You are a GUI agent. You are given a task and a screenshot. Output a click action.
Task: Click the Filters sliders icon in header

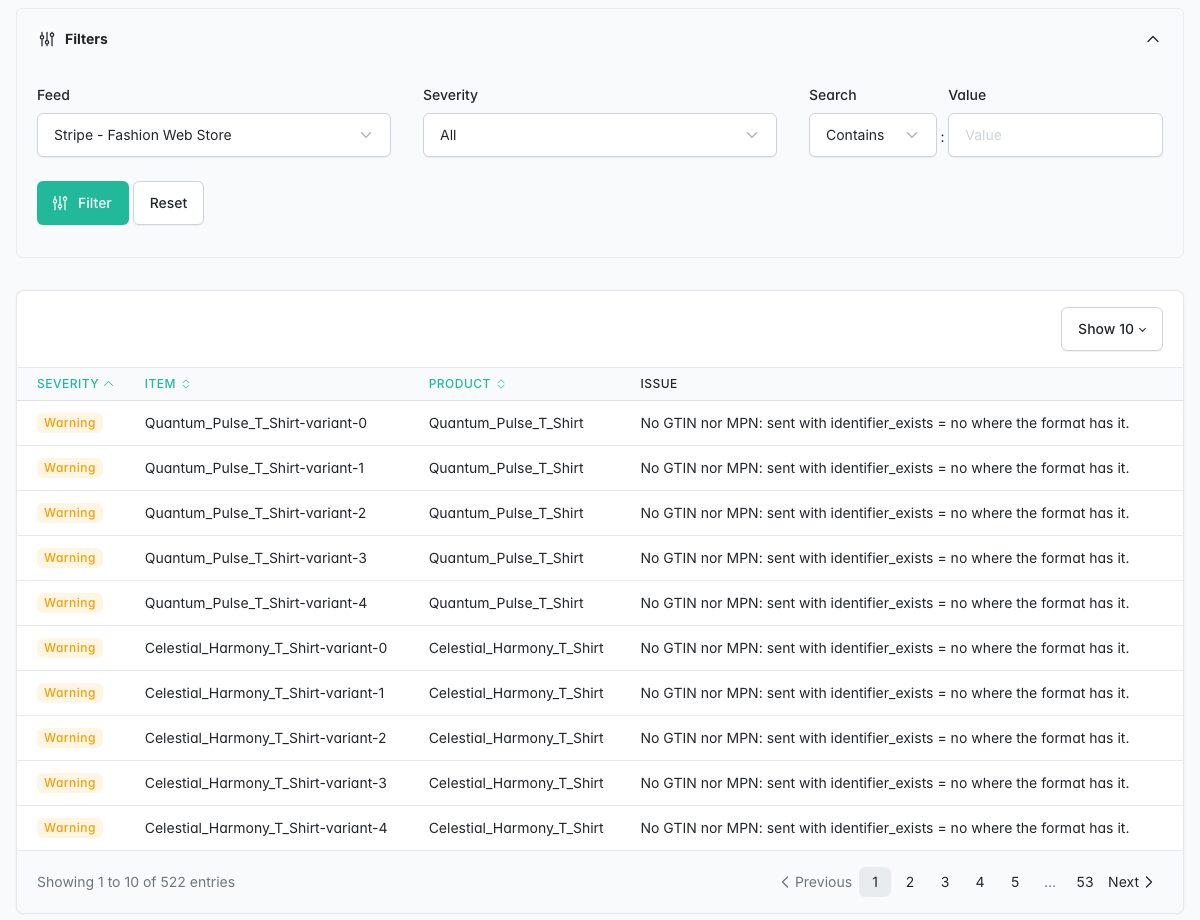tap(47, 39)
